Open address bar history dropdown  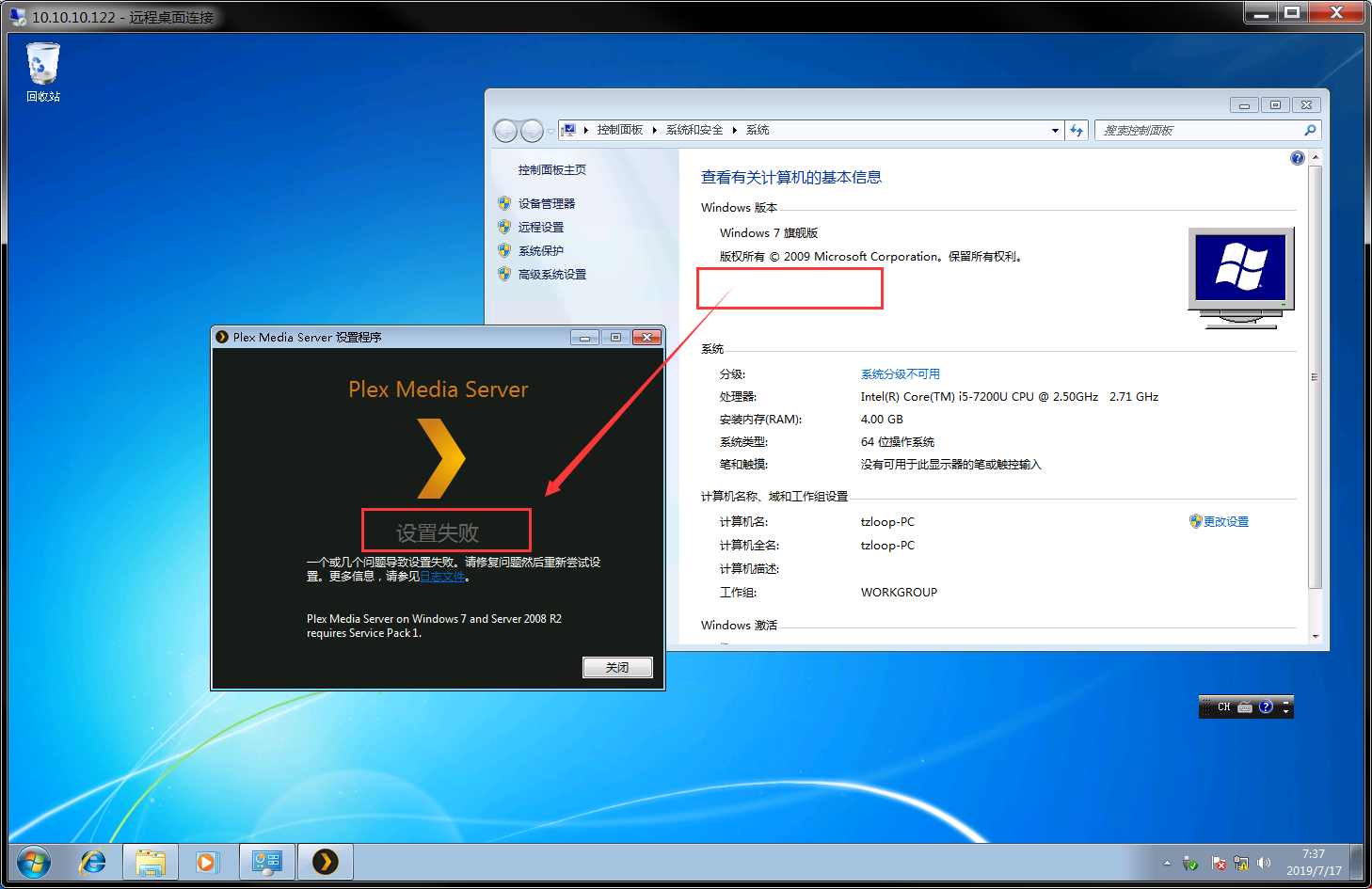(1055, 131)
